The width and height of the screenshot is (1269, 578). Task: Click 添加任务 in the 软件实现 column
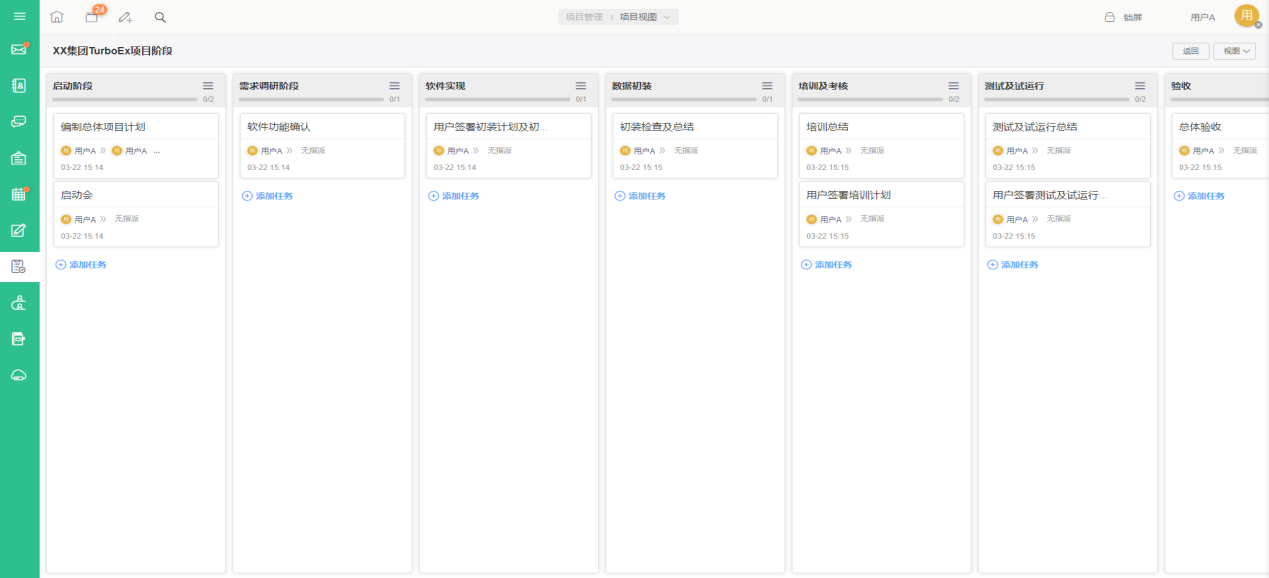point(454,196)
